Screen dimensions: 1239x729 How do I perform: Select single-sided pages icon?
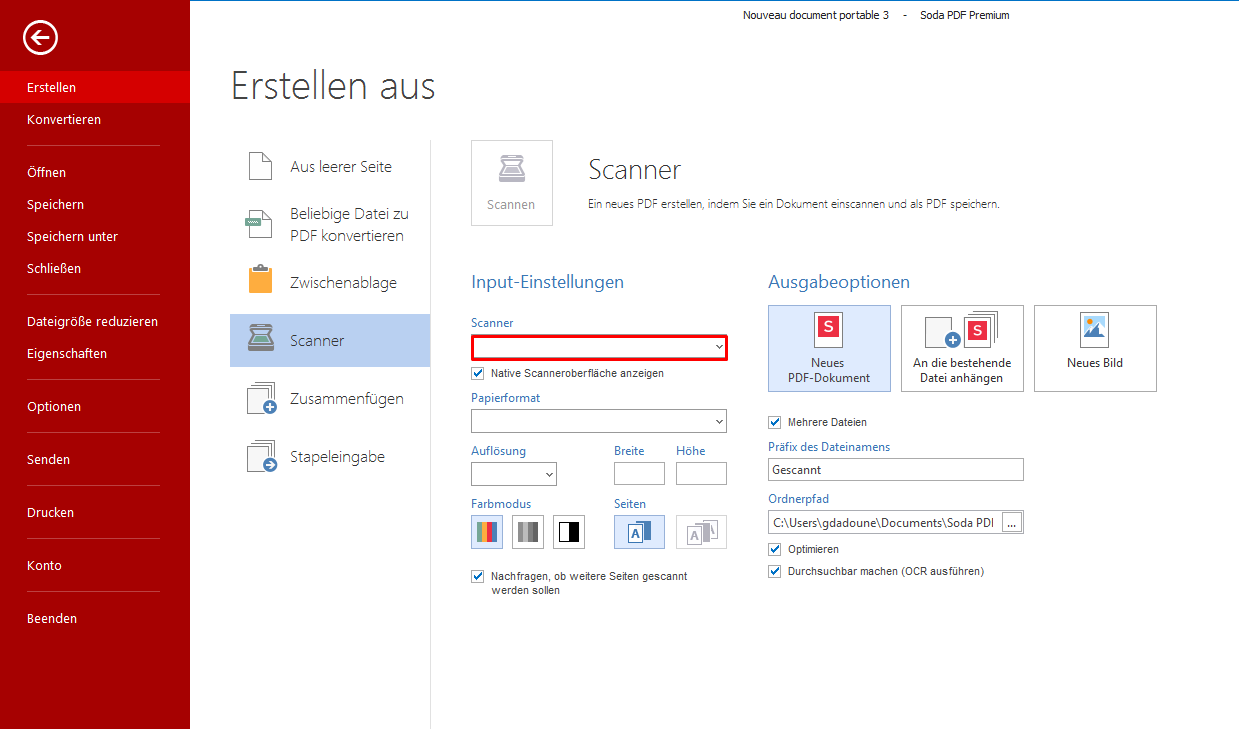click(639, 533)
